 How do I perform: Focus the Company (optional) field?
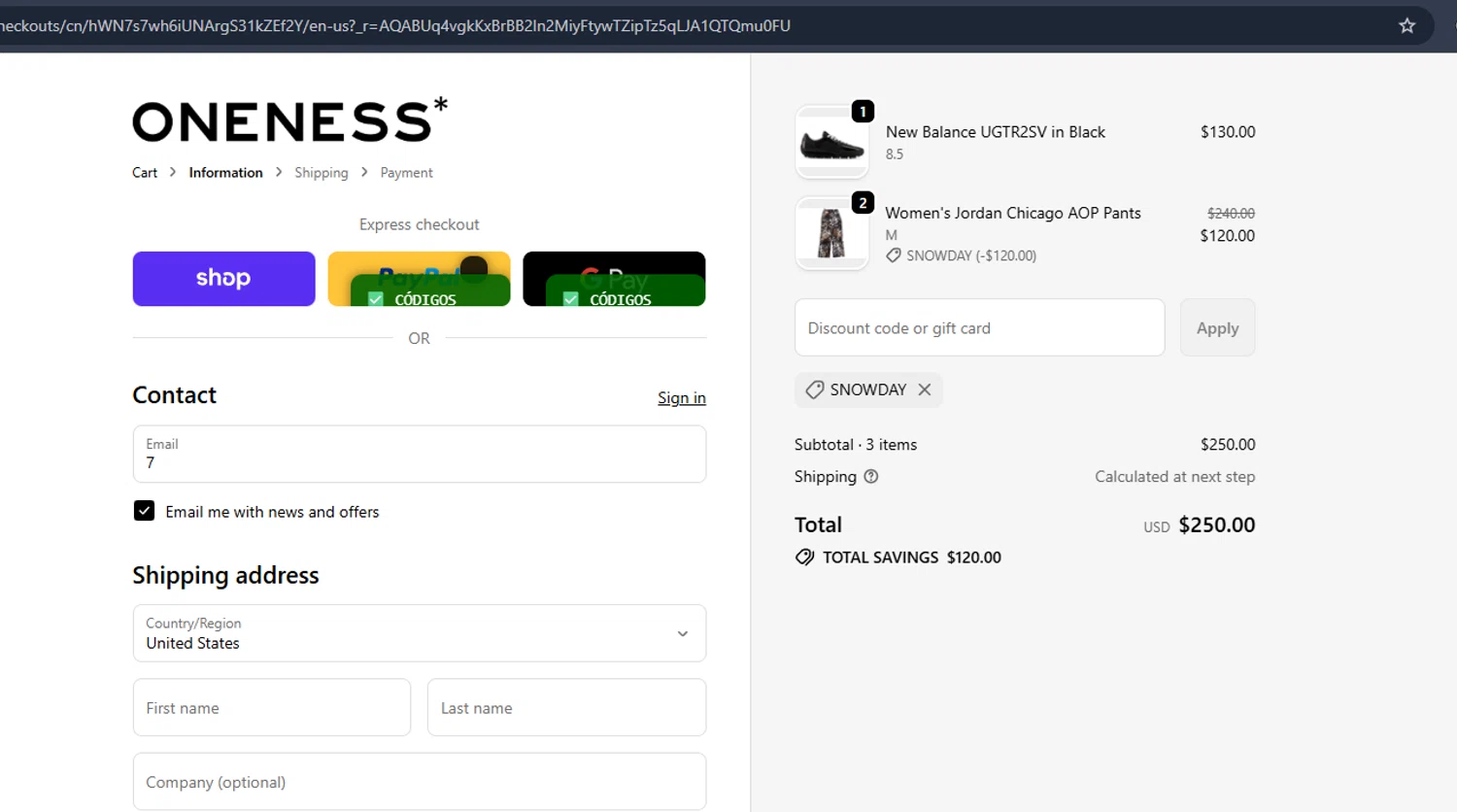(x=420, y=782)
